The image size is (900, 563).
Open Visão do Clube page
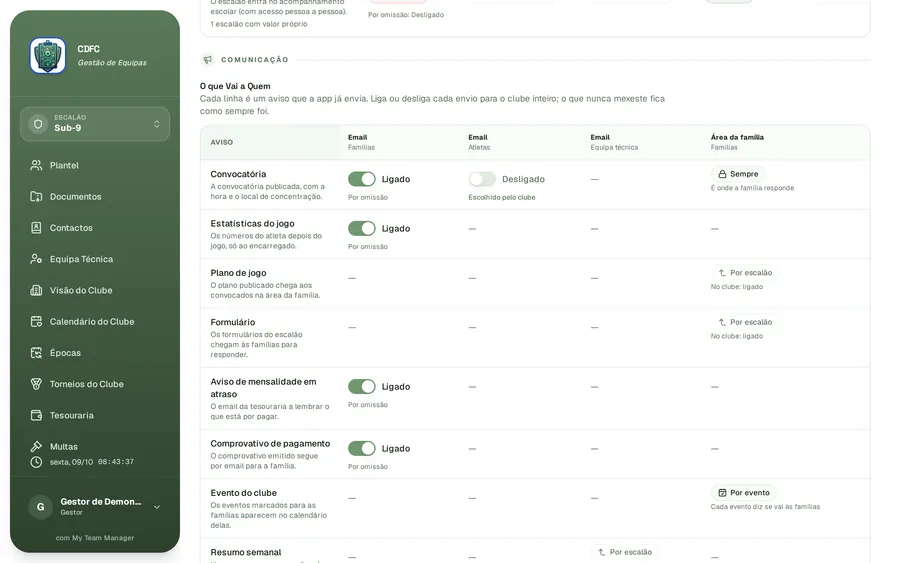[x=95, y=290]
